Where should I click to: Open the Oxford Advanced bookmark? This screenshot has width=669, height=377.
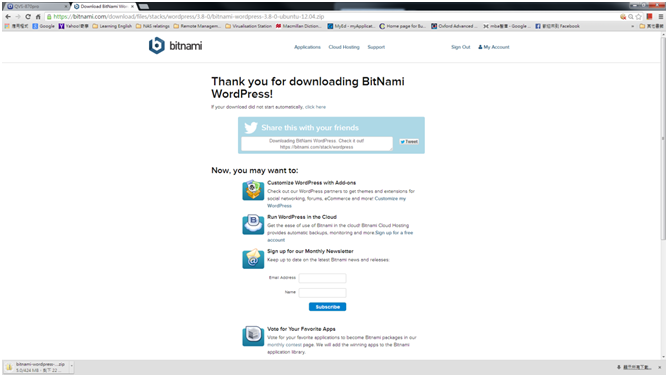coord(454,26)
